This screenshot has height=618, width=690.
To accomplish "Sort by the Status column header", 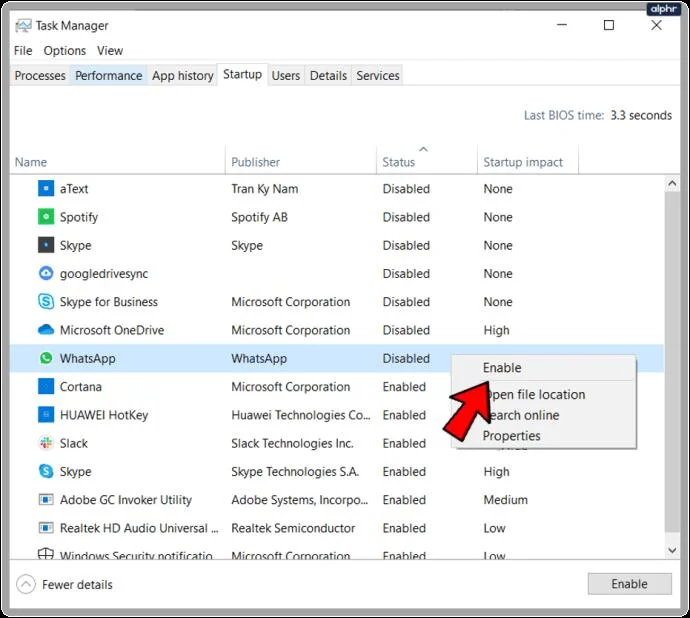I will pos(427,162).
